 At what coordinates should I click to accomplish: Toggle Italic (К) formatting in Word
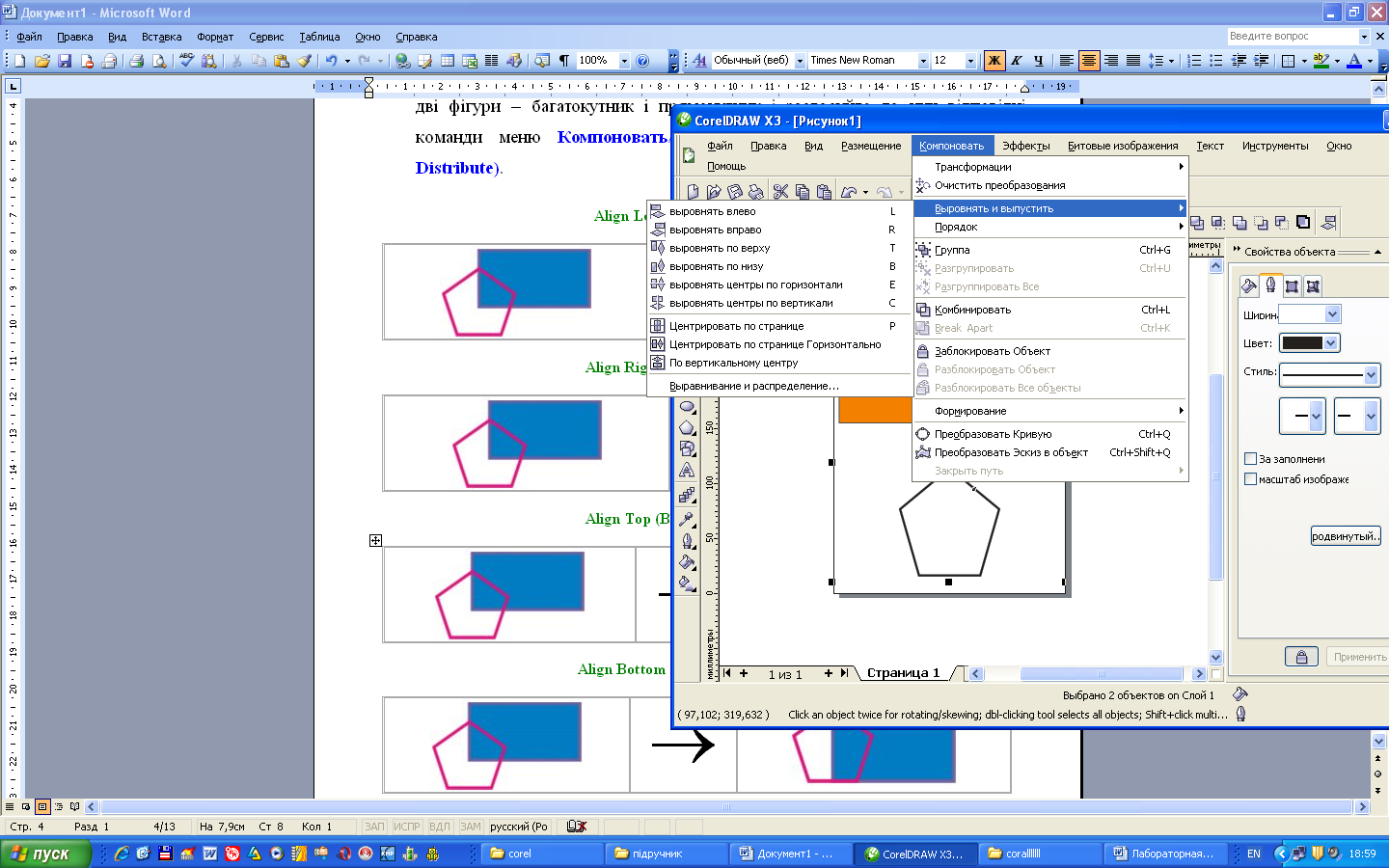coord(1016,61)
